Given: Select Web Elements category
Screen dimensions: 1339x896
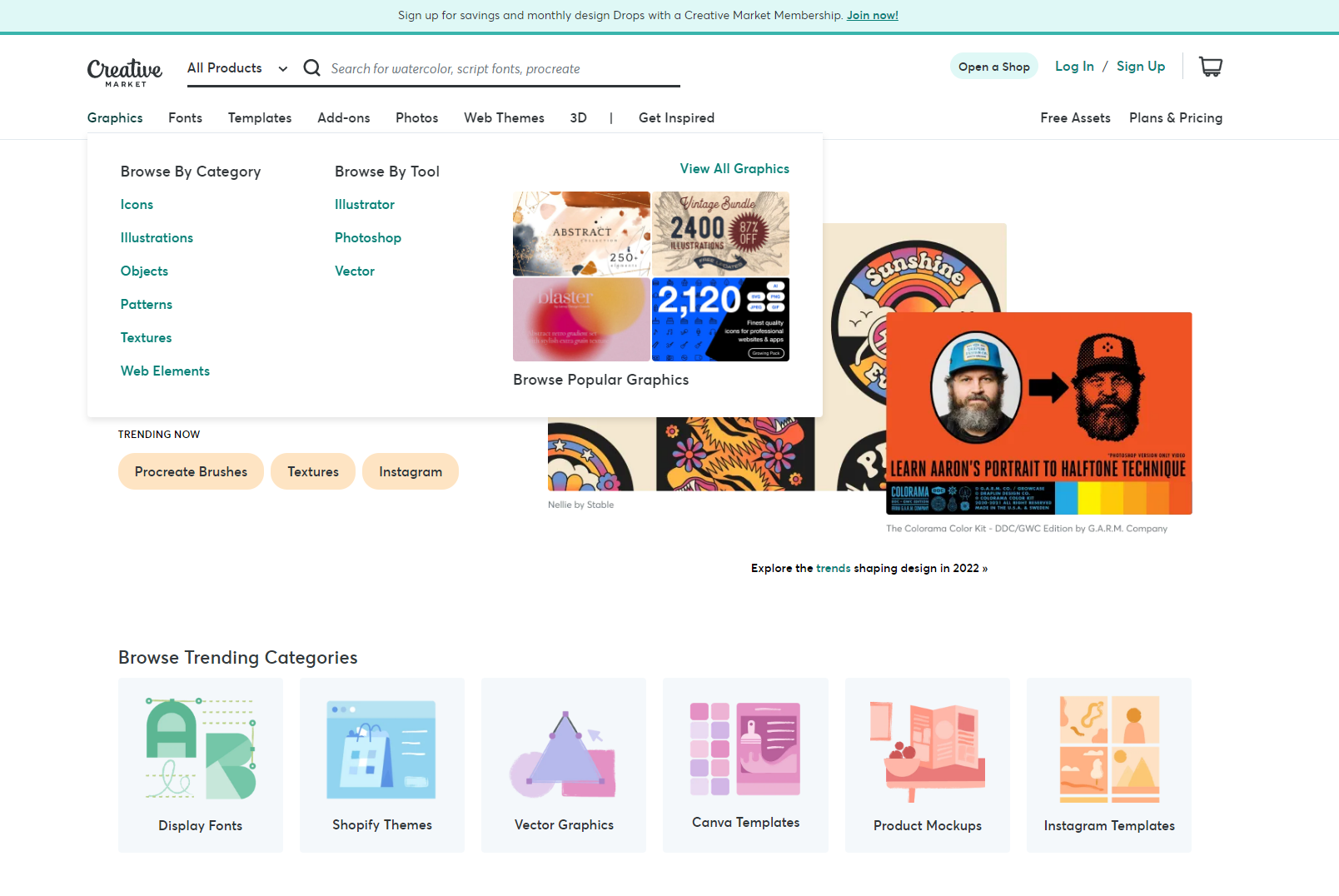Looking at the screenshot, I should pos(165,371).
